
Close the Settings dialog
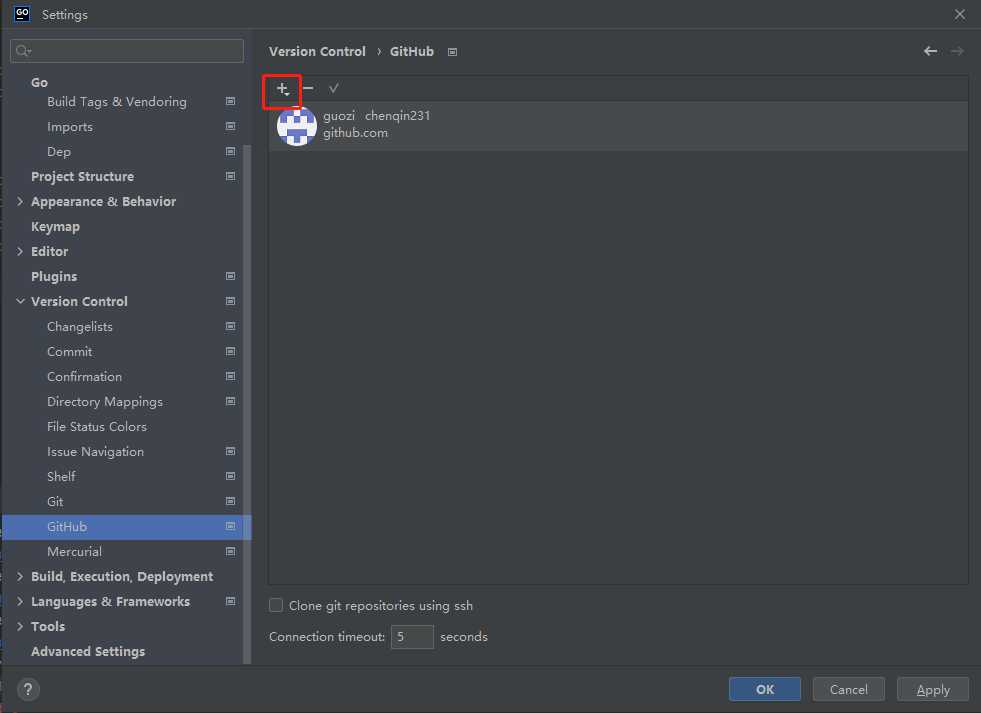(960, 14)
